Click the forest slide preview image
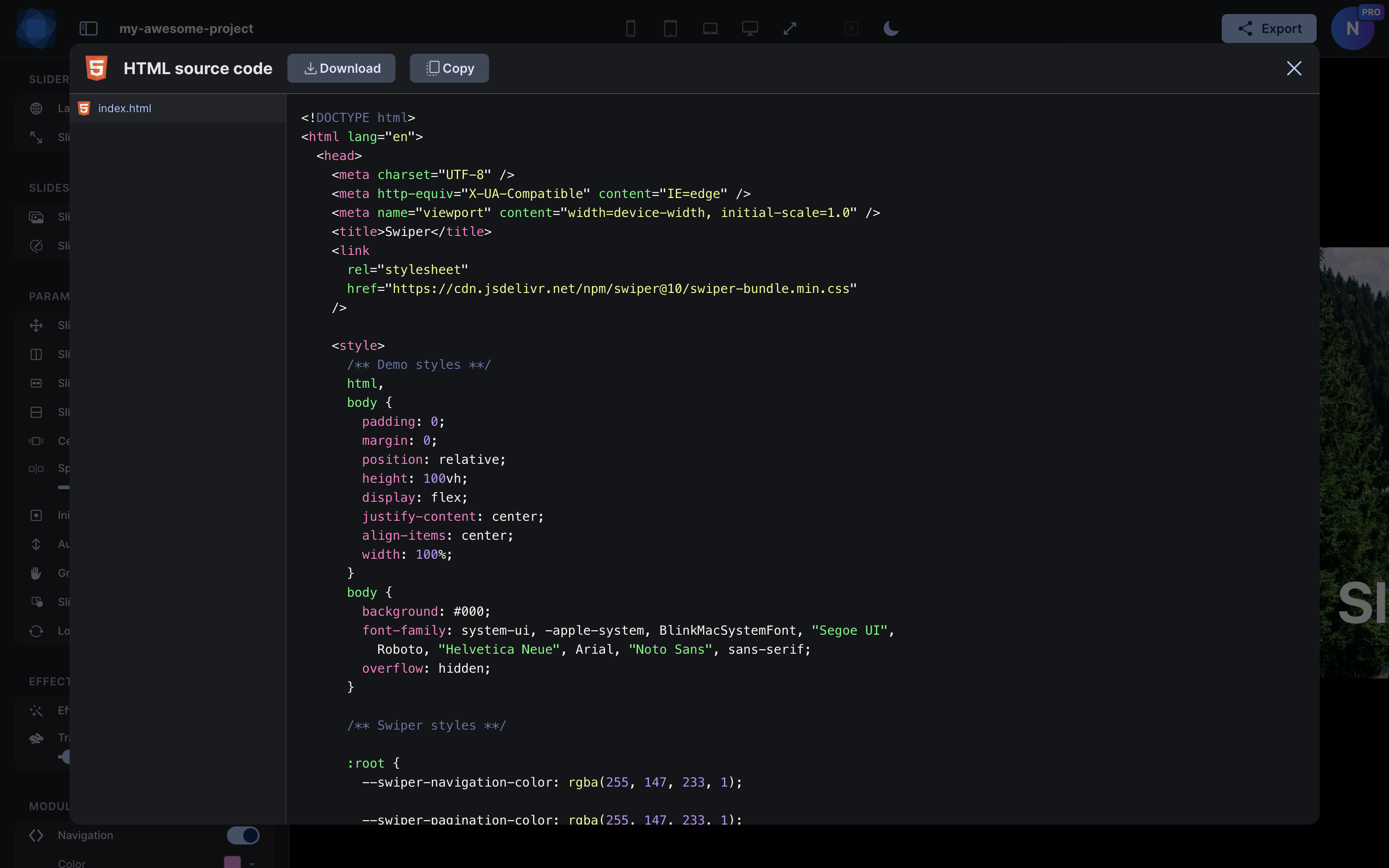This screenshot has width=1389, height=868. (1354, 462)
